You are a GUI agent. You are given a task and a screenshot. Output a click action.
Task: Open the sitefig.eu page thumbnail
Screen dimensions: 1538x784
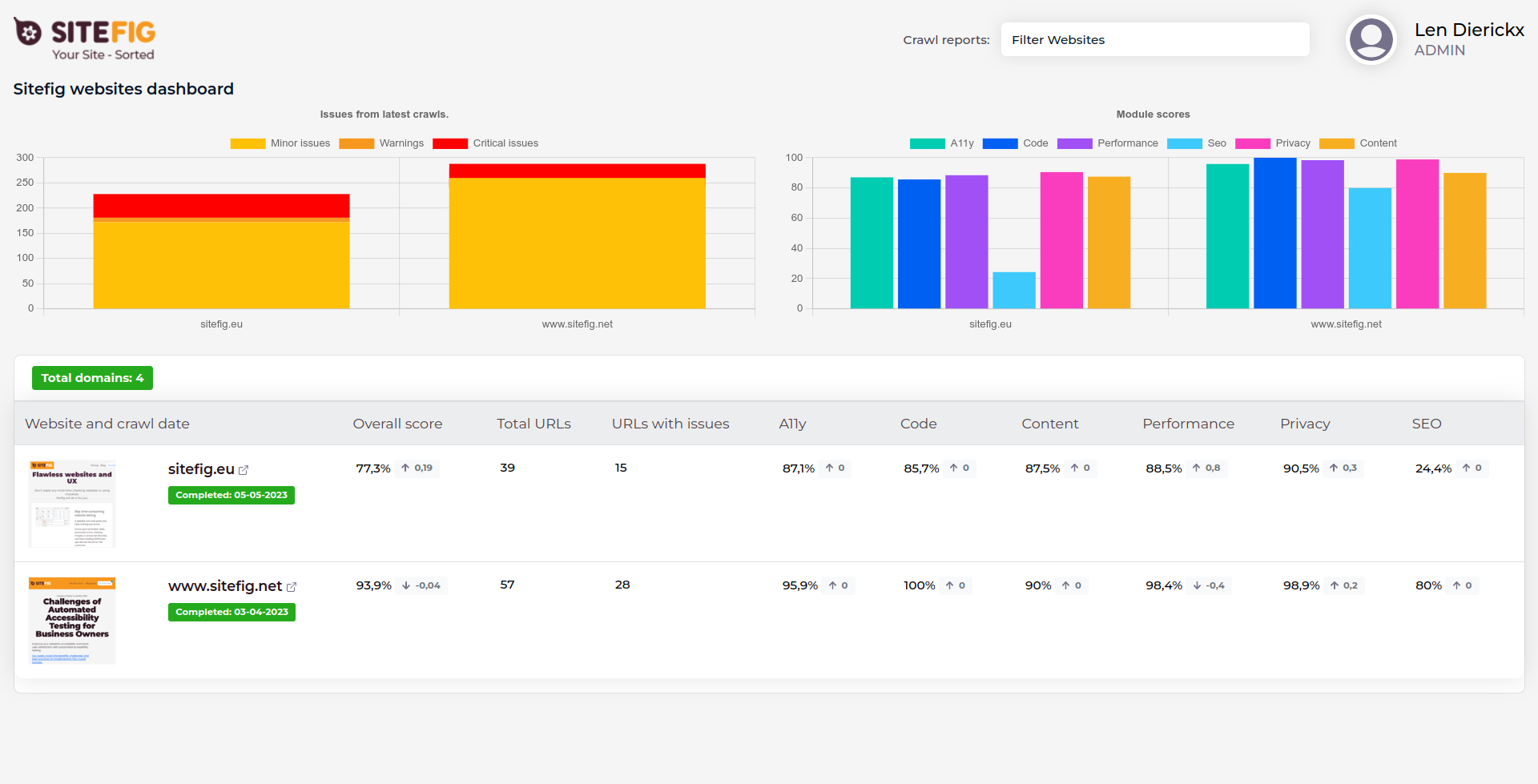click(72, 504)
